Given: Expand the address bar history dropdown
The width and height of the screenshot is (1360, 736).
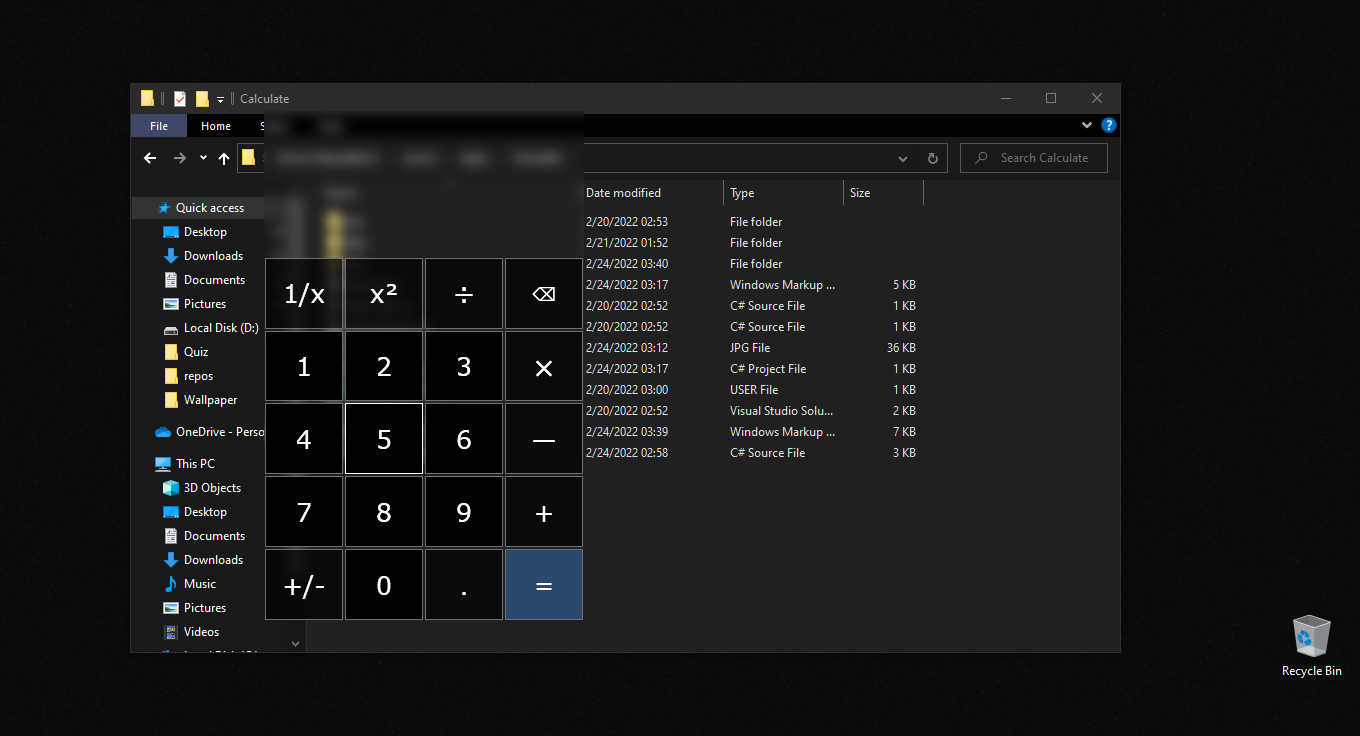Looking at the screenshot, I should 903,158.
